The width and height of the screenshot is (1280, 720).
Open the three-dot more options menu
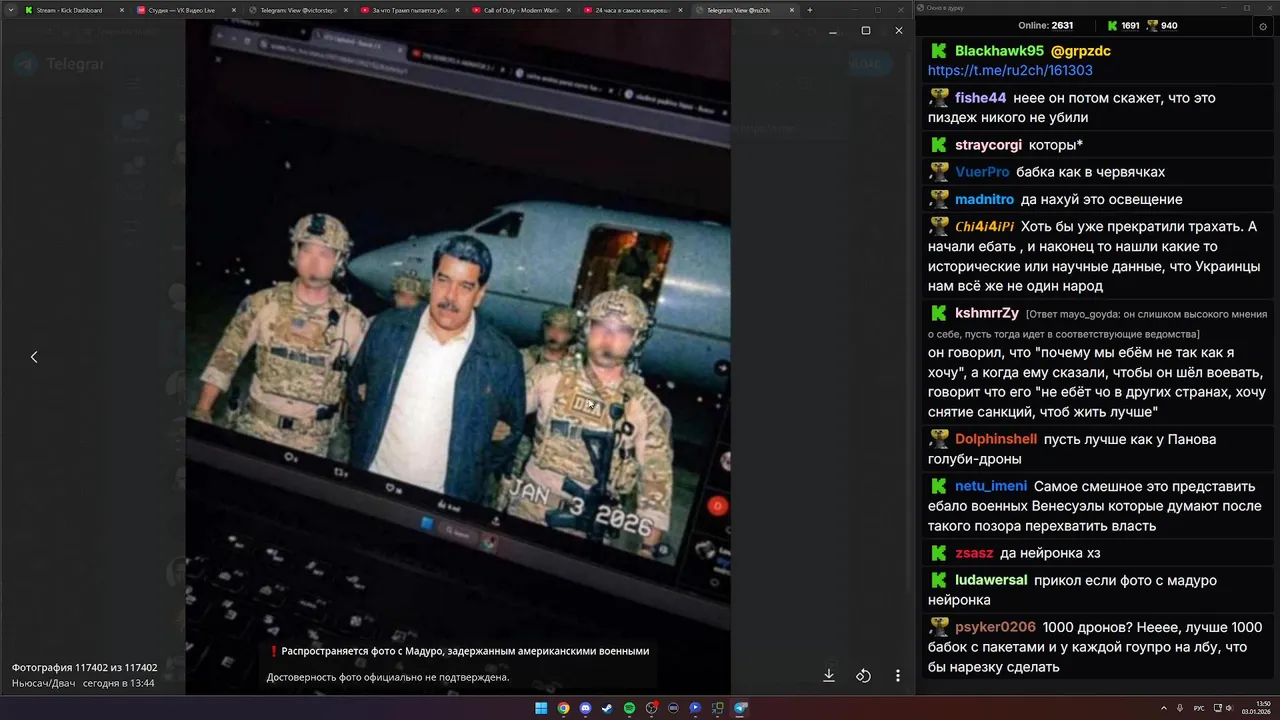pos(898,675)
